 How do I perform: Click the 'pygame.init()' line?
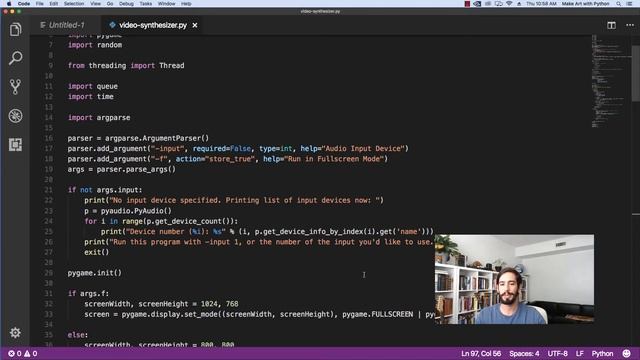tap(95, 273)
